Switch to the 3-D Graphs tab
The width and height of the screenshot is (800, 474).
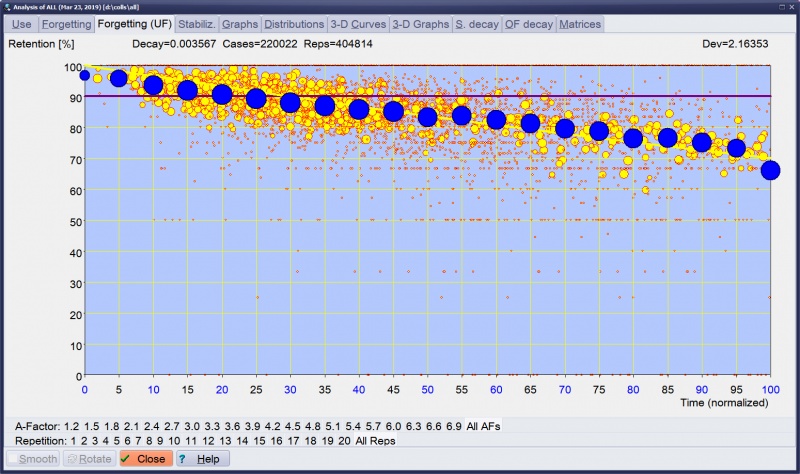[x=420, y=24]
